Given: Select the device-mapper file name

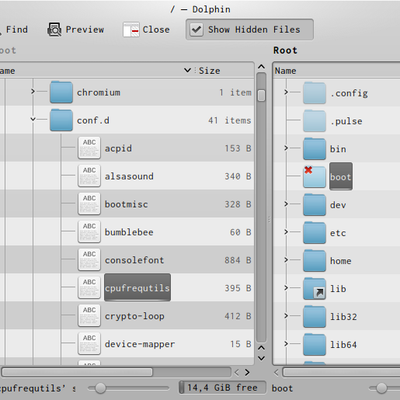Looking at the screenshot, I should point(140,344).
